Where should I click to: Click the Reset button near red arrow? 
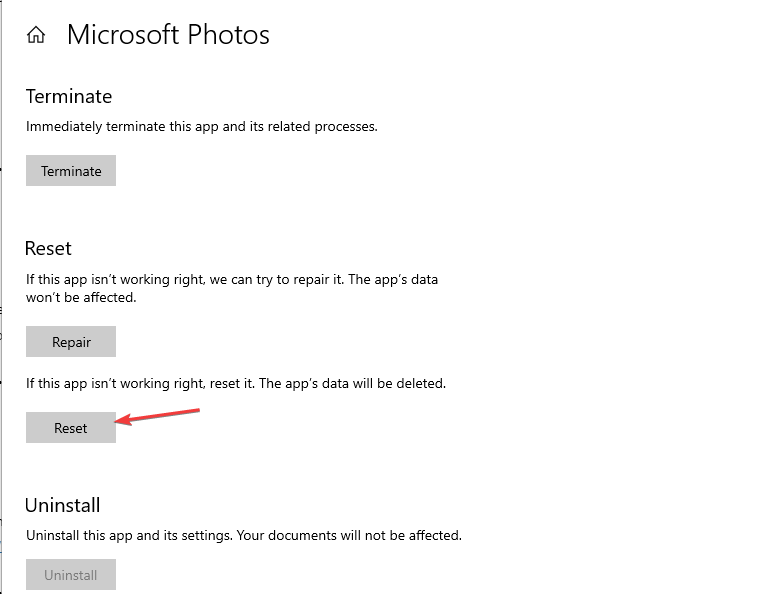[71, 428]
